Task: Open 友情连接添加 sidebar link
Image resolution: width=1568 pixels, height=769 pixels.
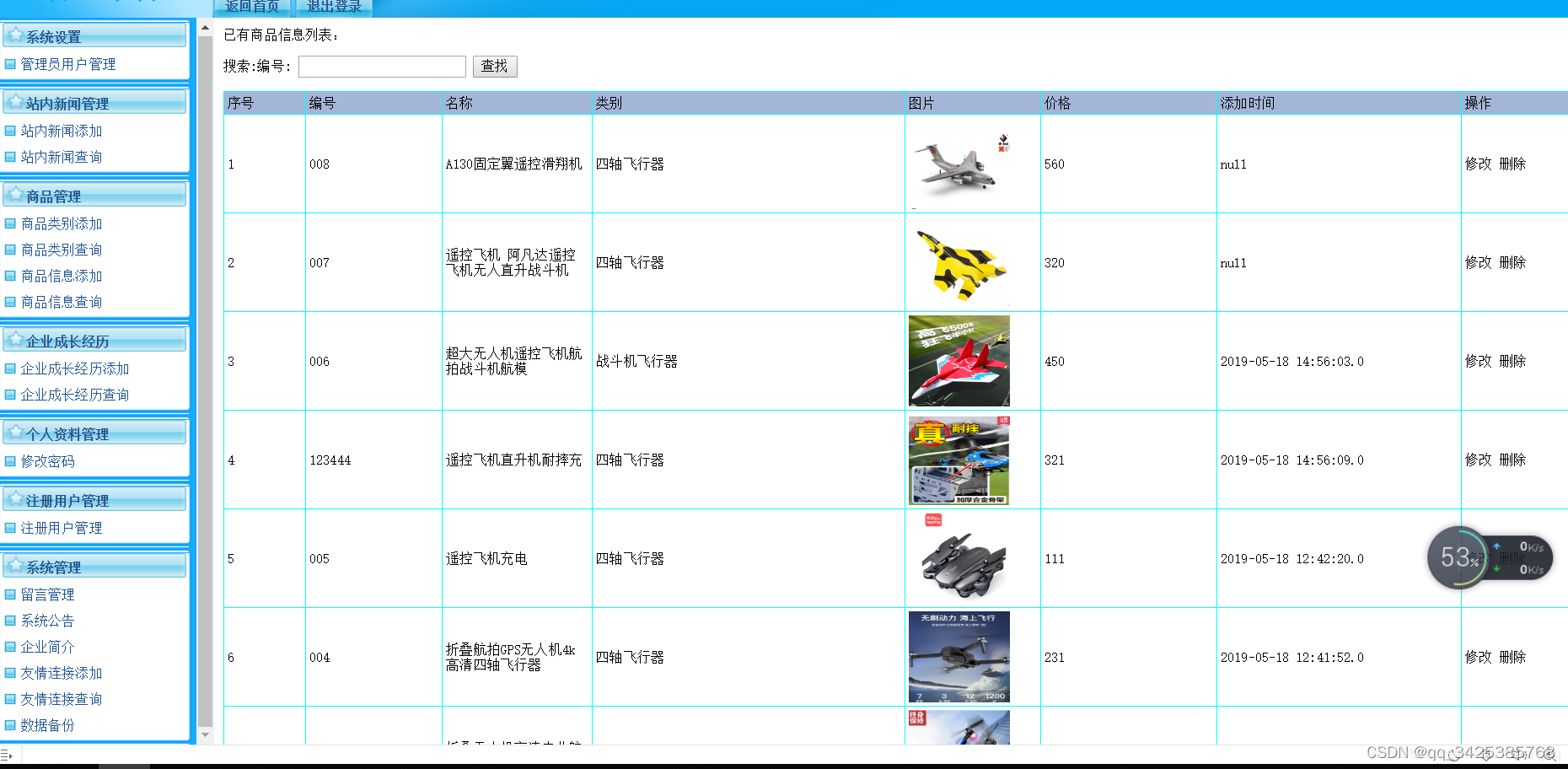Action: pos(62,673)
